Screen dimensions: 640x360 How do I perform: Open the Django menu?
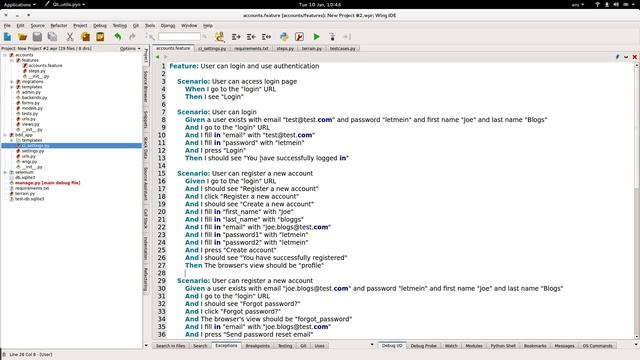point(168,25)
